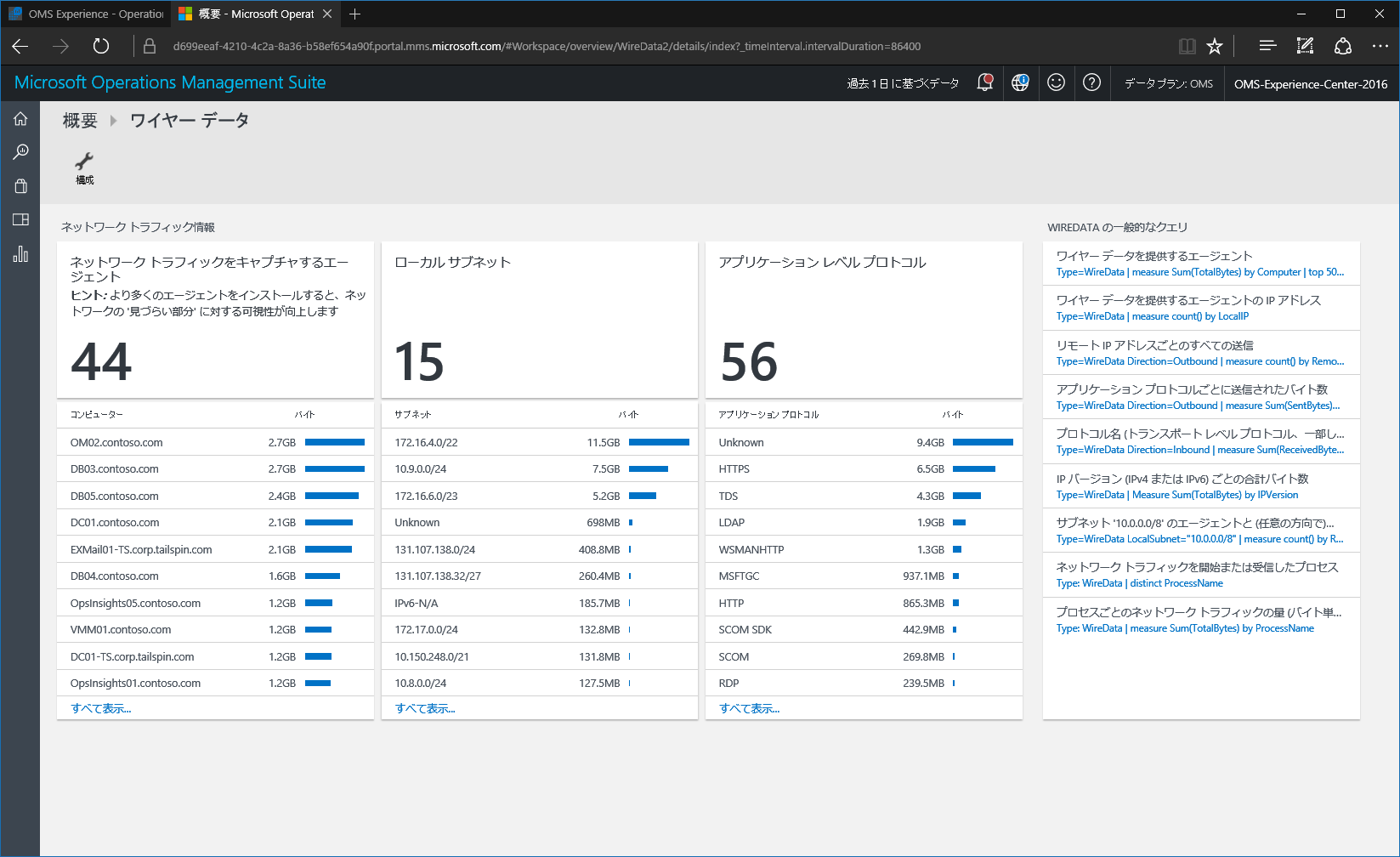Select OpsInsights05.contoso.com row
This screenshot has height=857, width=1400.
215,603
